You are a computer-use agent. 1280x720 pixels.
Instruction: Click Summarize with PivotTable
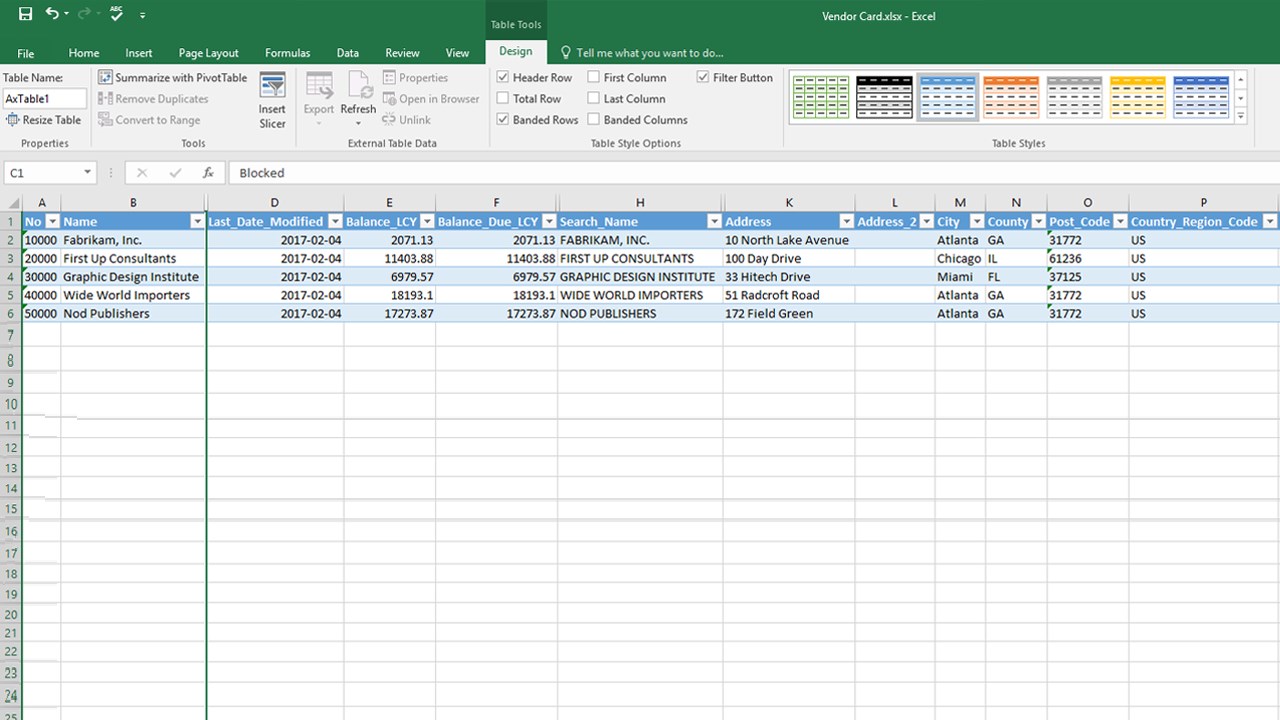click(172, 77)
